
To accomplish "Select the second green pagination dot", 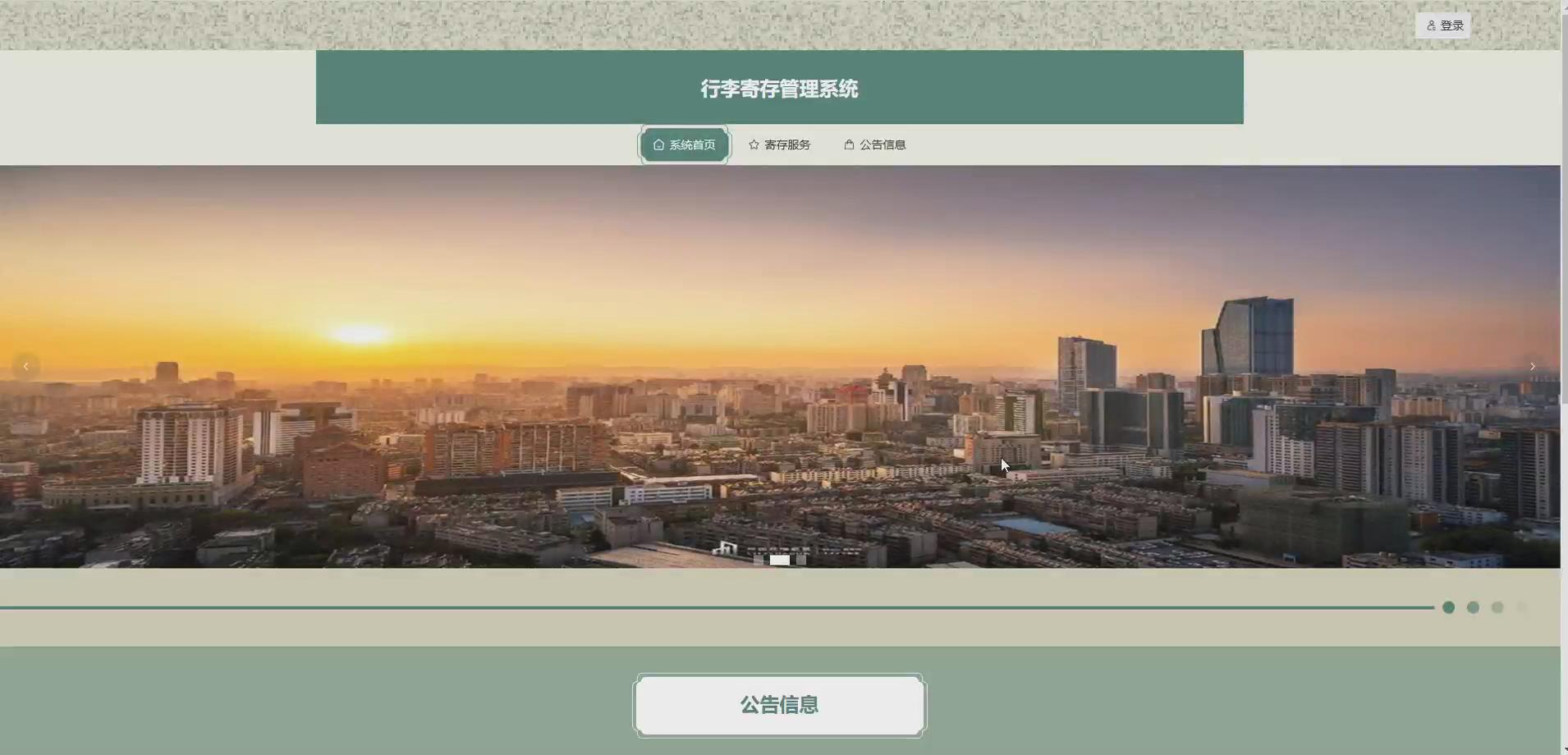I will pyautogui.click(x=1474, y=607).
